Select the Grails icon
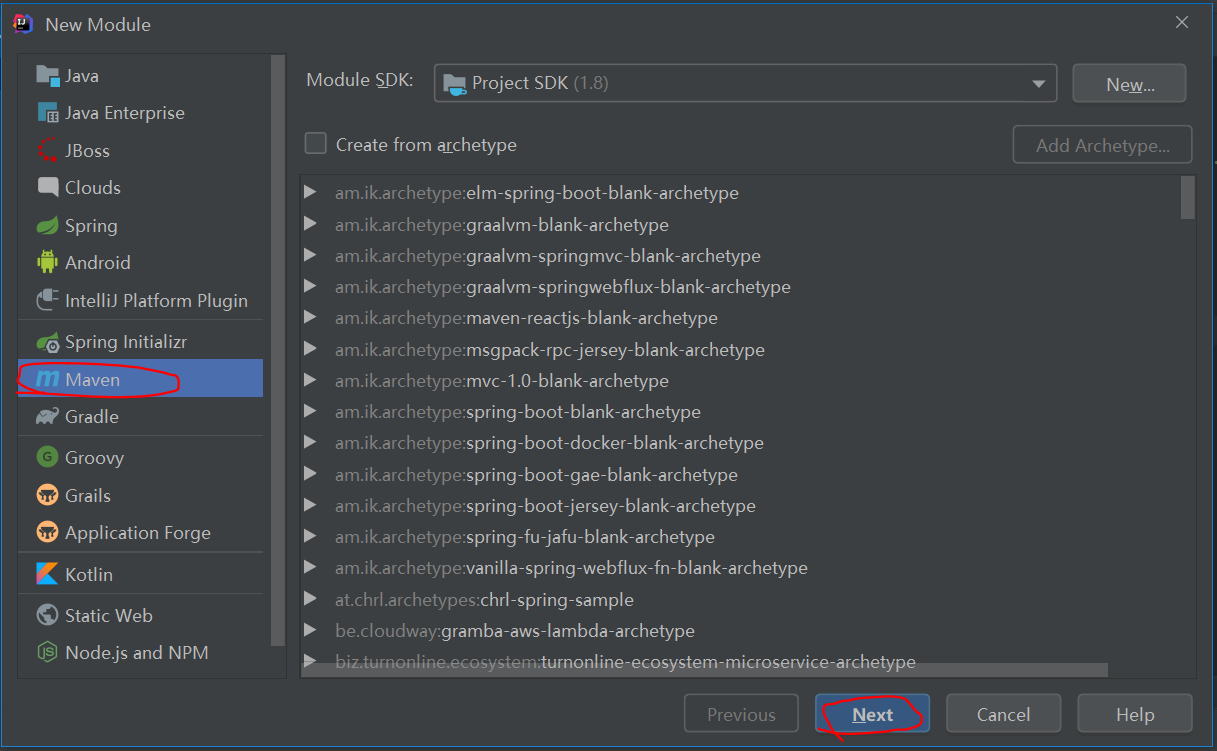Image resolution: width=1217 pixels, height=751 pixels. [47, 495]
